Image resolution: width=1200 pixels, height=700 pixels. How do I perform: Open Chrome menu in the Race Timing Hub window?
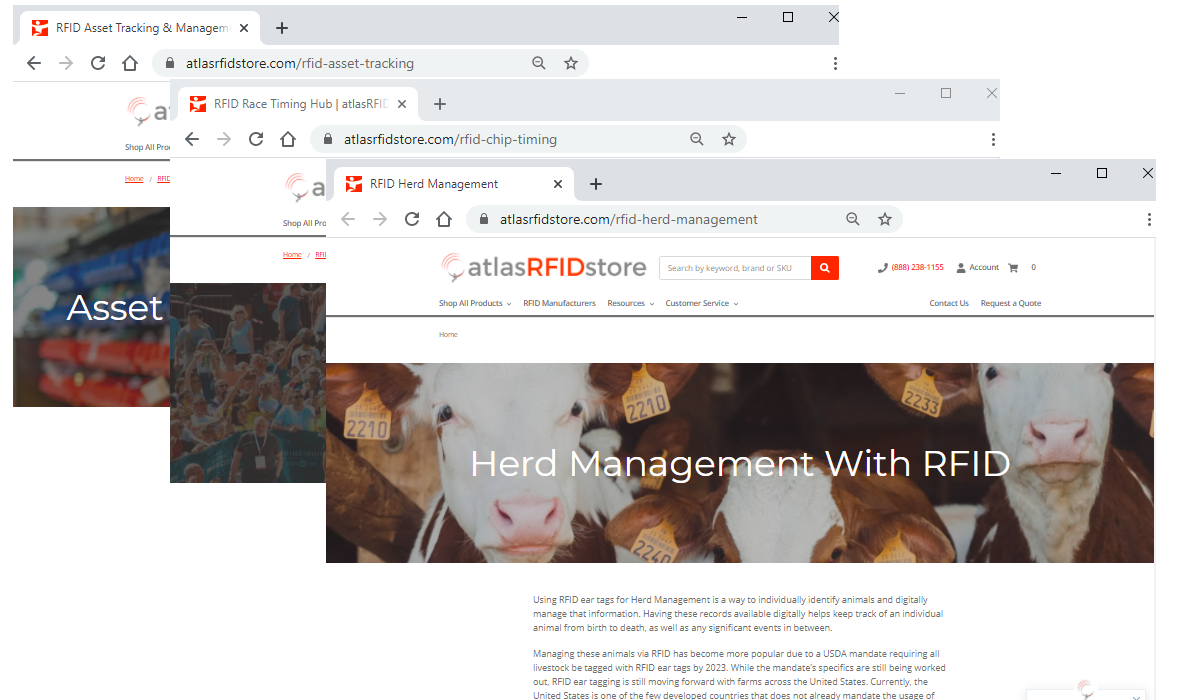tap(993, 139)
